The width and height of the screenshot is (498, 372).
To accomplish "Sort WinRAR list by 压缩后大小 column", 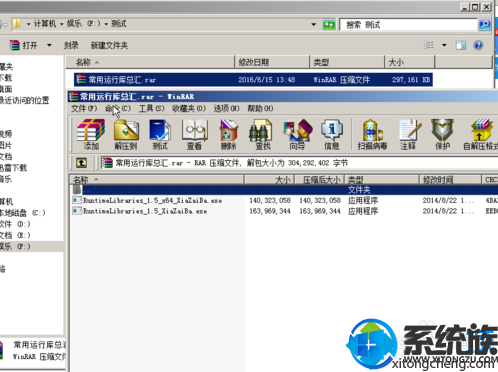I will (319, 180).
